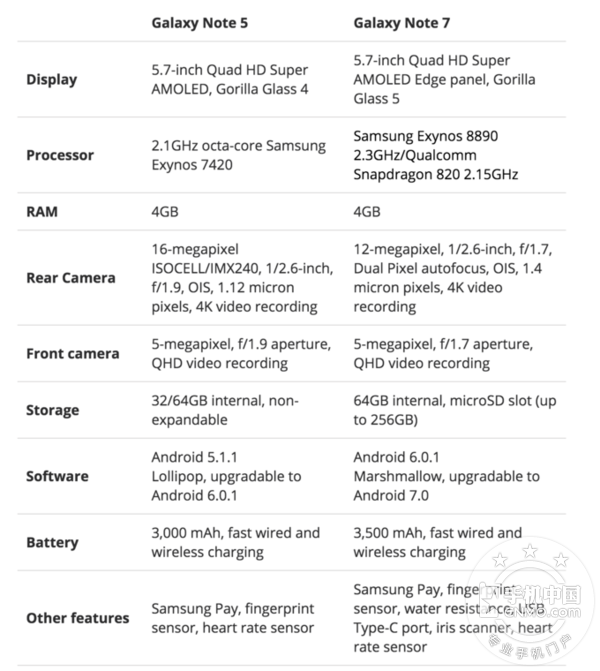Select the Display row label
This screenshot has height=671, width=600.
[51, 79]
